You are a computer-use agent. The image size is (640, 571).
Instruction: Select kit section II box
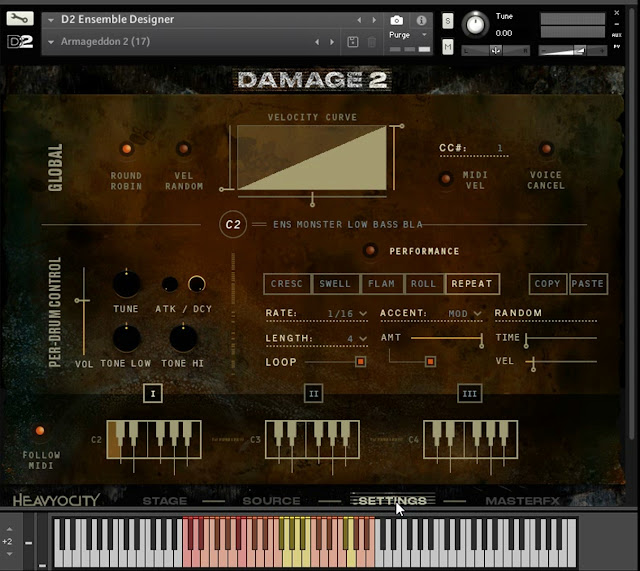click(313, 393)
